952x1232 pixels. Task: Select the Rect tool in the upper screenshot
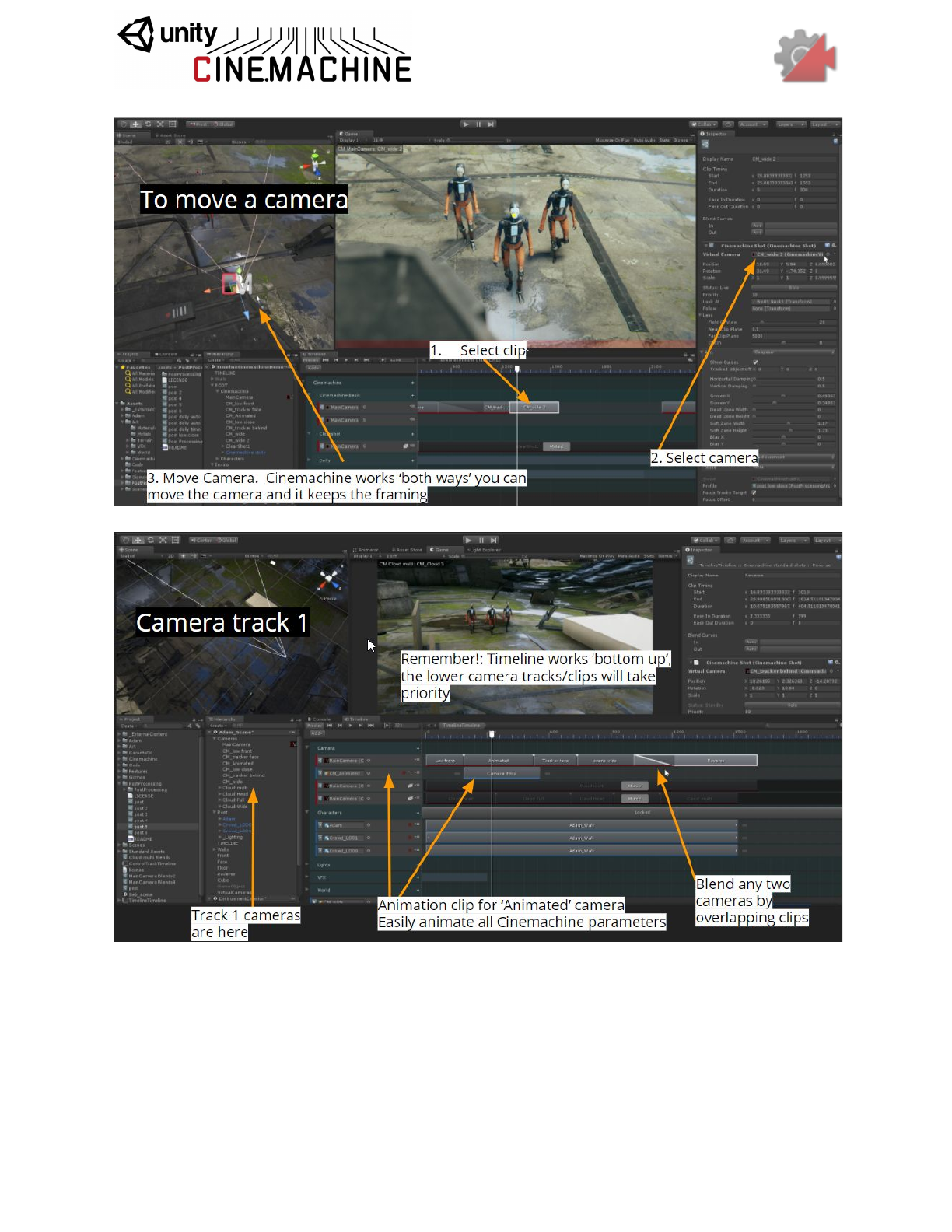173,124
